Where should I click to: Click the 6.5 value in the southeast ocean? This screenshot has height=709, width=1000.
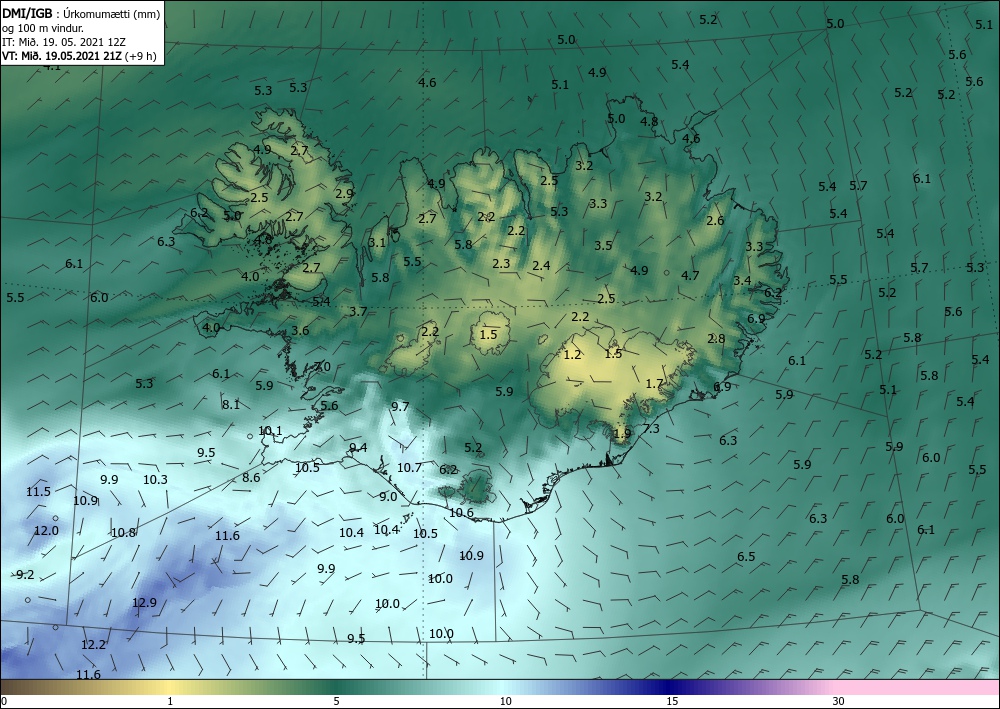[x=746, y=557]
